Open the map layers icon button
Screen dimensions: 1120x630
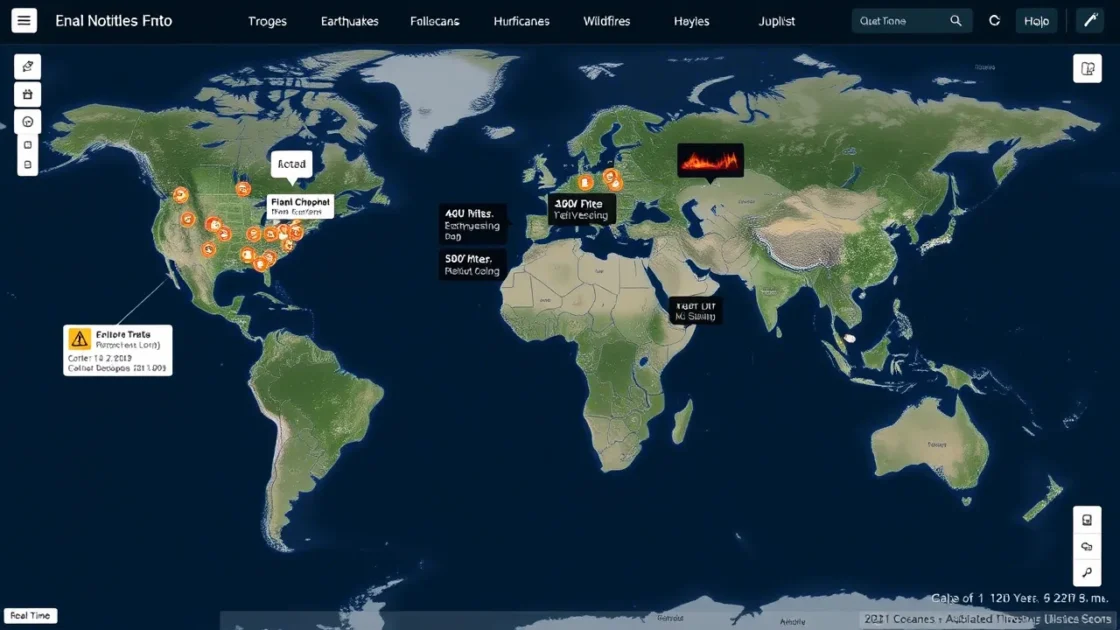pyautogui.click(x=1087, y=68)
